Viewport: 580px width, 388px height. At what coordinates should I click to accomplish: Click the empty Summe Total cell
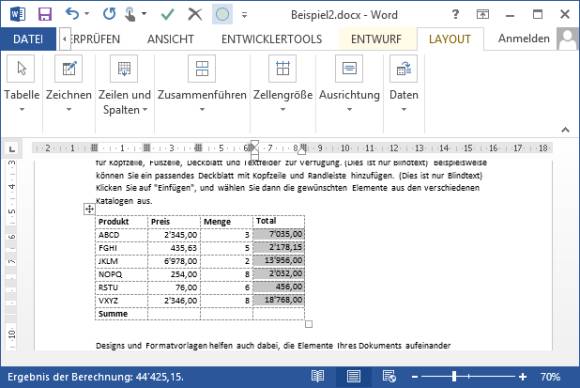279,314
